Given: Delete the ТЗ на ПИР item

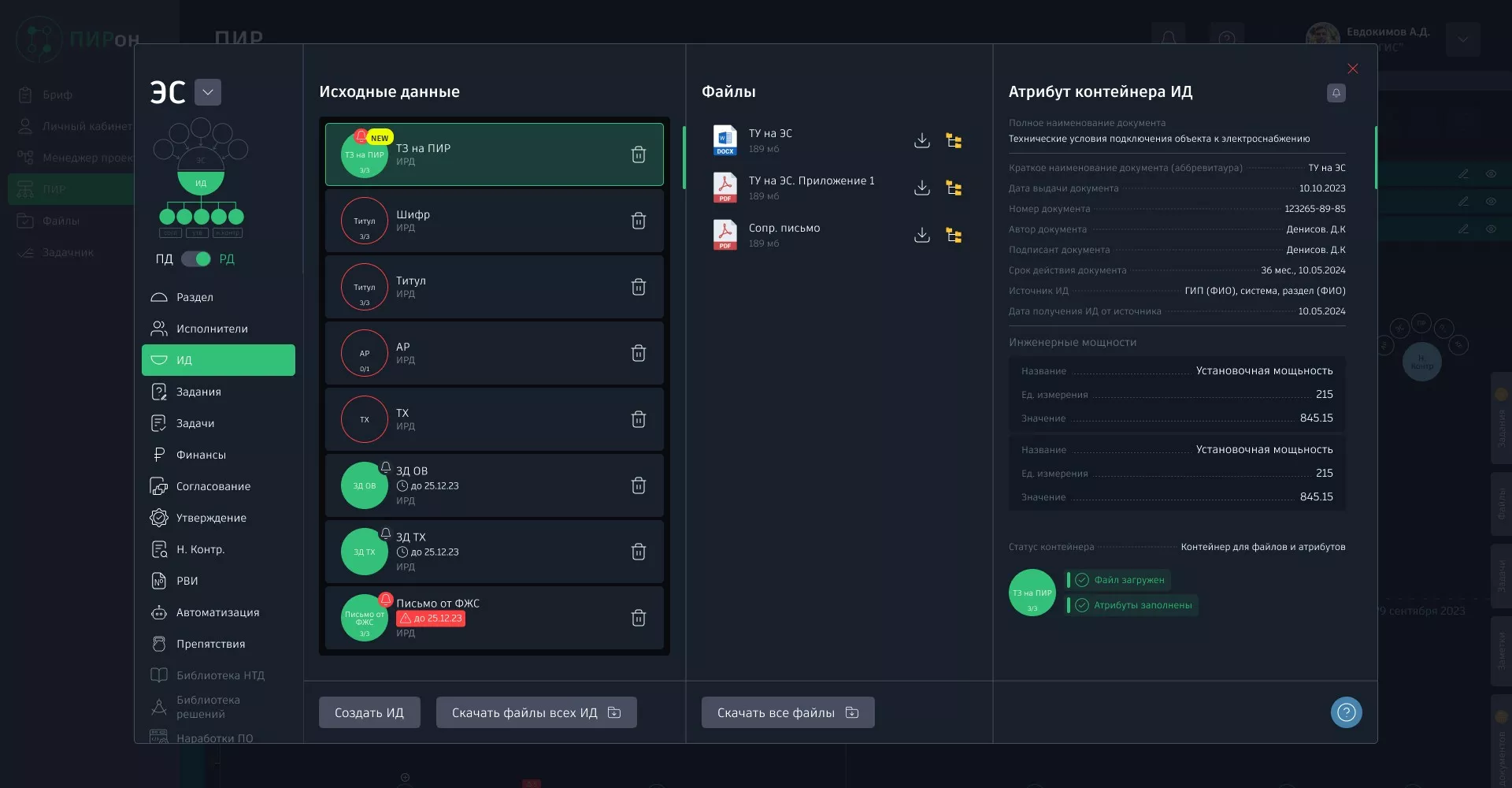Looking at the screenshot, I should 639,154.
